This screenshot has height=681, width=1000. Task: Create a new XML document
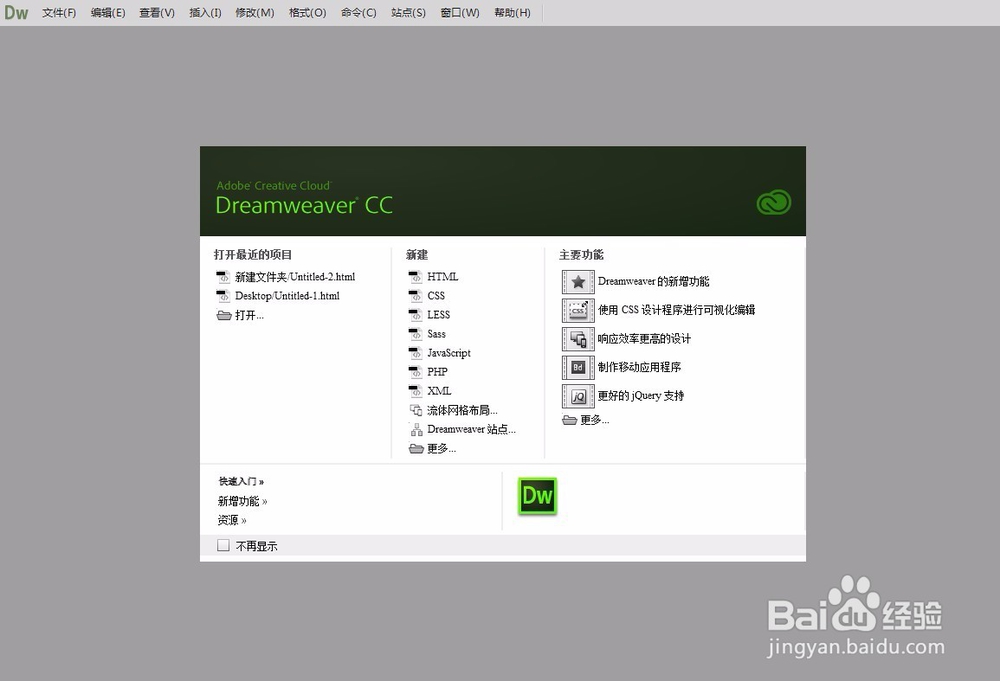click(x=439, y=391)
